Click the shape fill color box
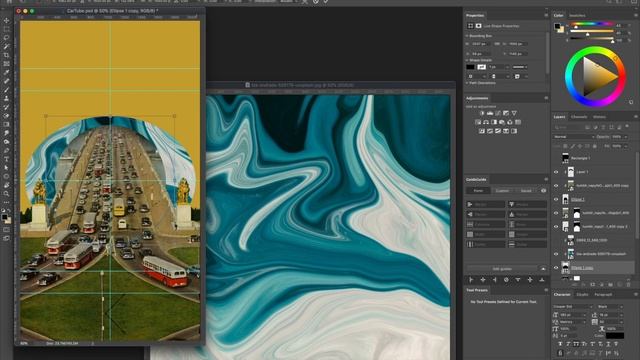 coord(471,67)
